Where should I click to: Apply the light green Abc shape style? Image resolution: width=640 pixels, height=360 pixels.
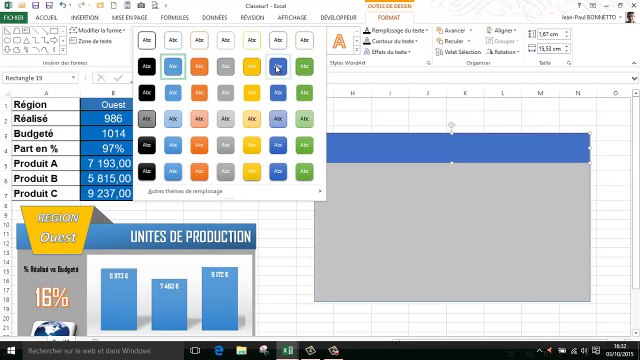304,119
